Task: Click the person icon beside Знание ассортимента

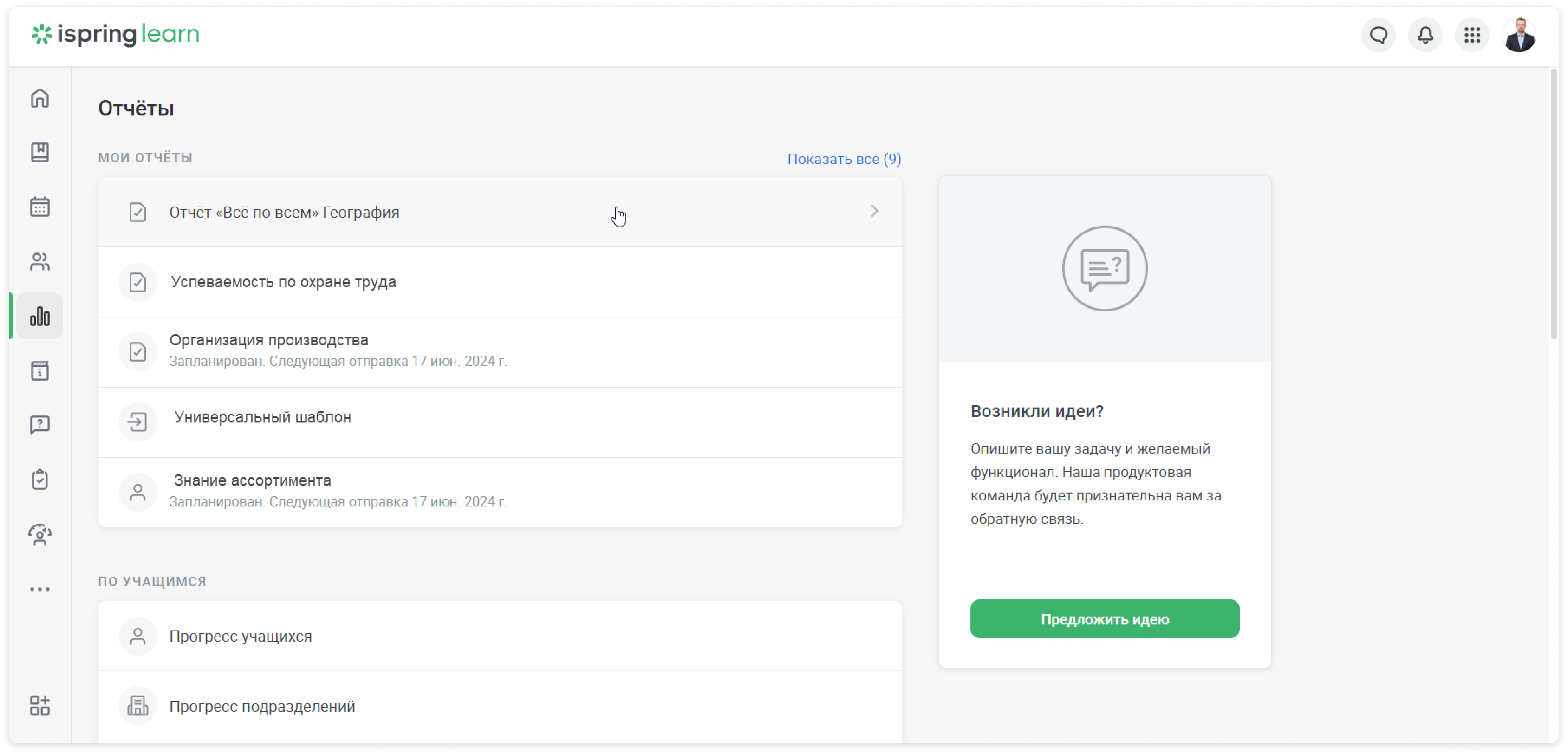Action: (x=138, y=492)
